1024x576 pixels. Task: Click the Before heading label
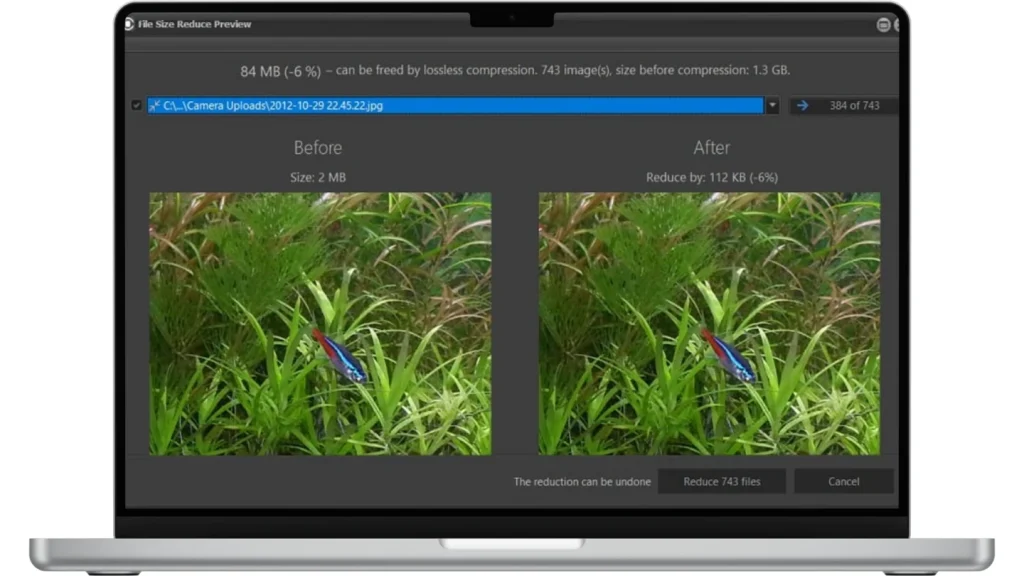pos(318,148)
